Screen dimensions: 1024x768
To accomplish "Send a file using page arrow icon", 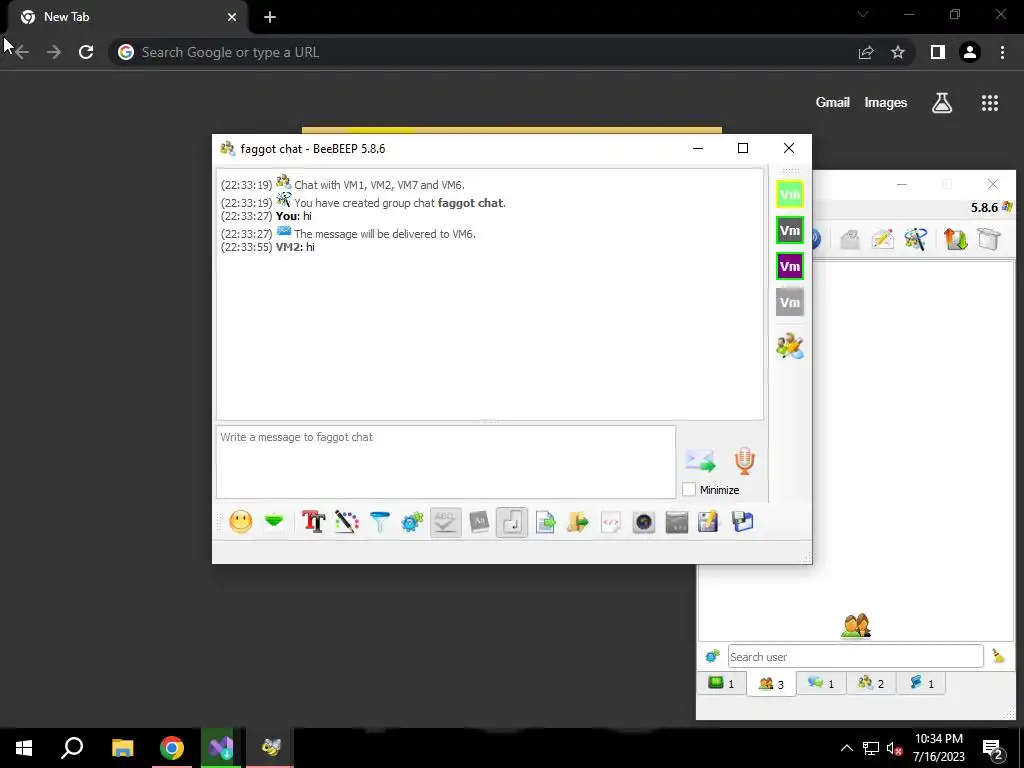I will pos(545,522).
